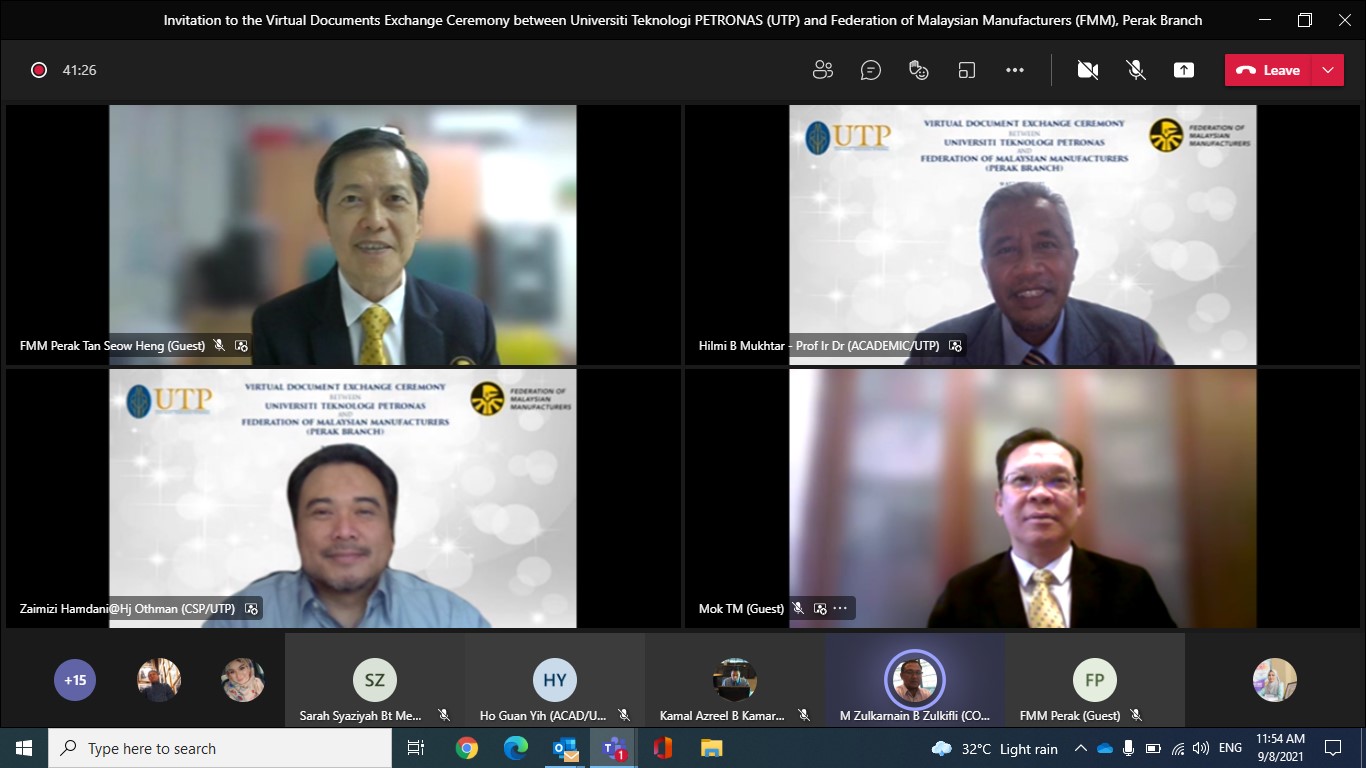
Task: Show the +15 additional participants
Action: coord(75,680)
